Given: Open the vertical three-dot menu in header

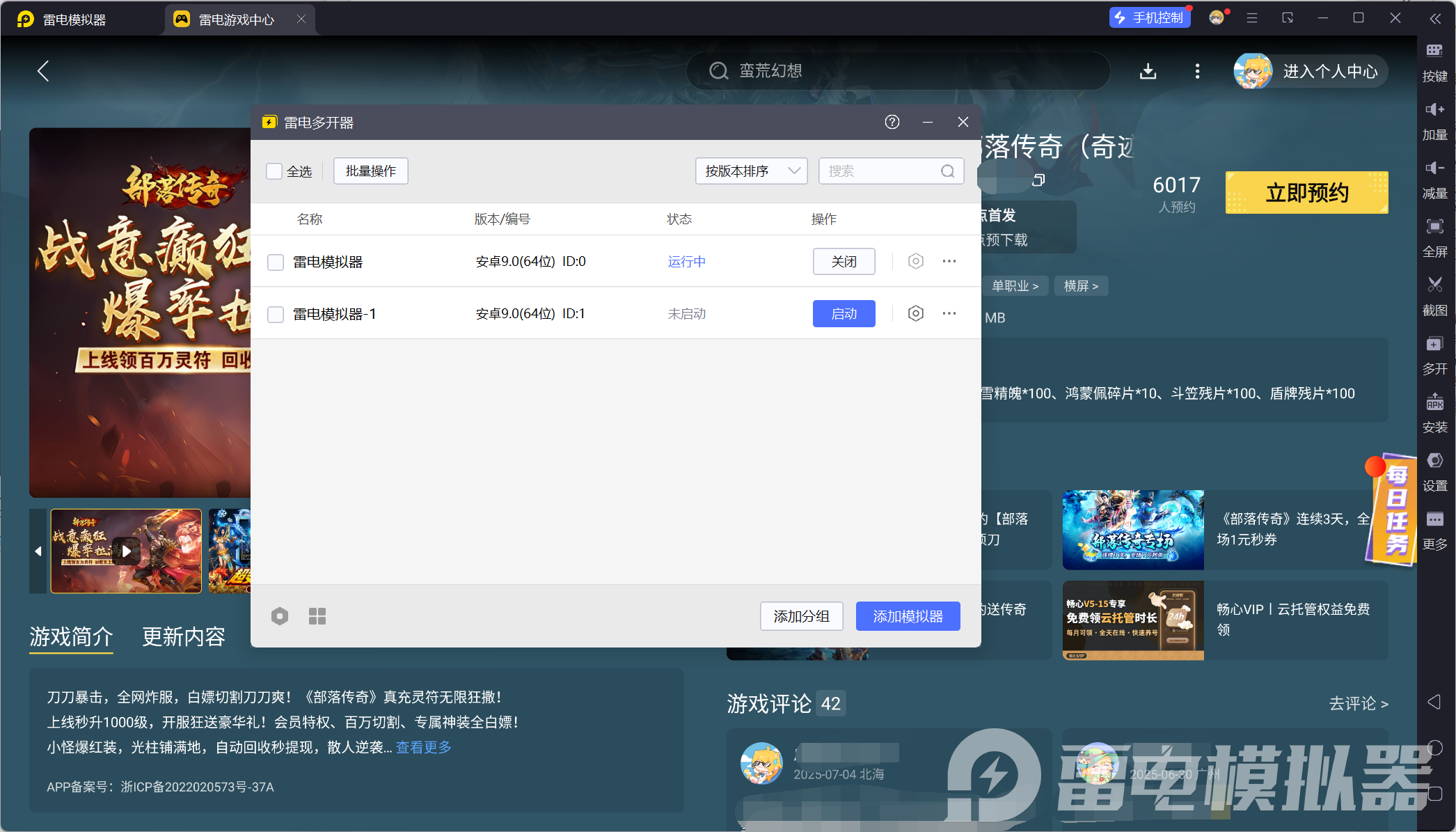Looking at the screenshot, I should pyautogui.click(x=1197, y=71).
